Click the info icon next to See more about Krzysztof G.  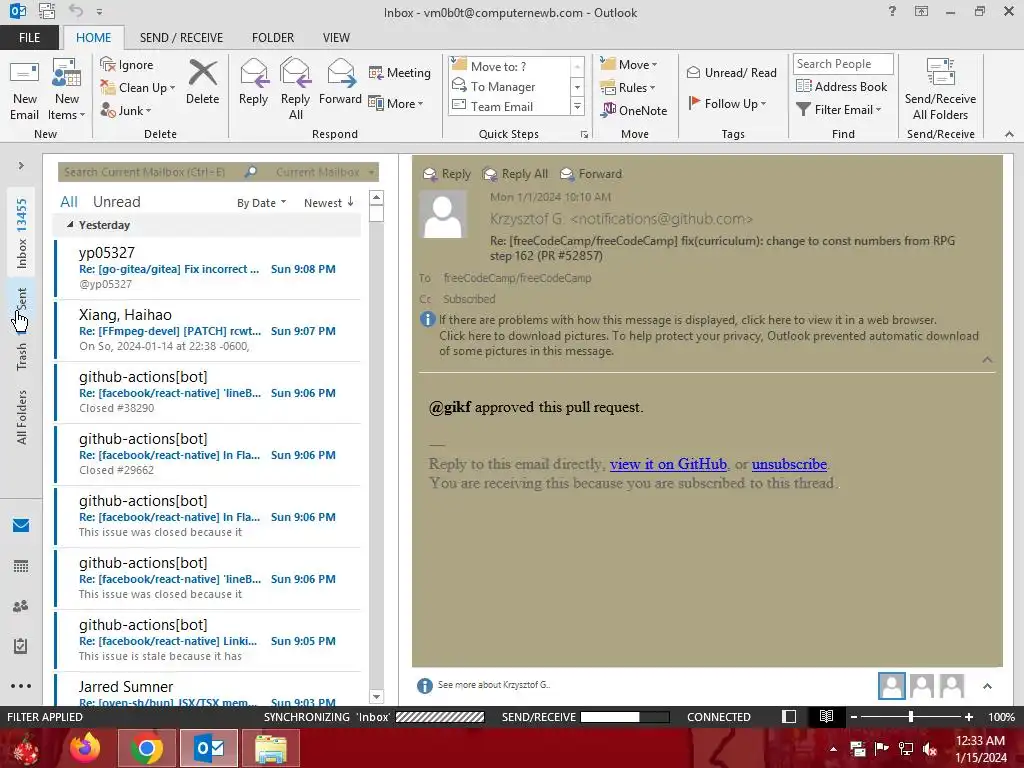(x=424, y=686)
